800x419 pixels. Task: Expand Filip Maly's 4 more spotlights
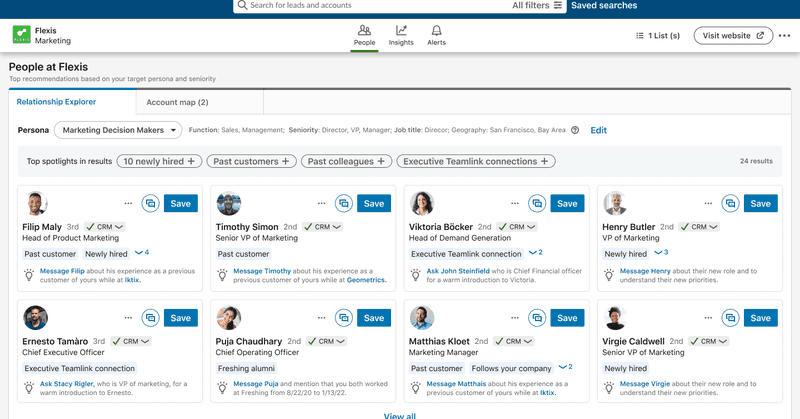(142, 253)
